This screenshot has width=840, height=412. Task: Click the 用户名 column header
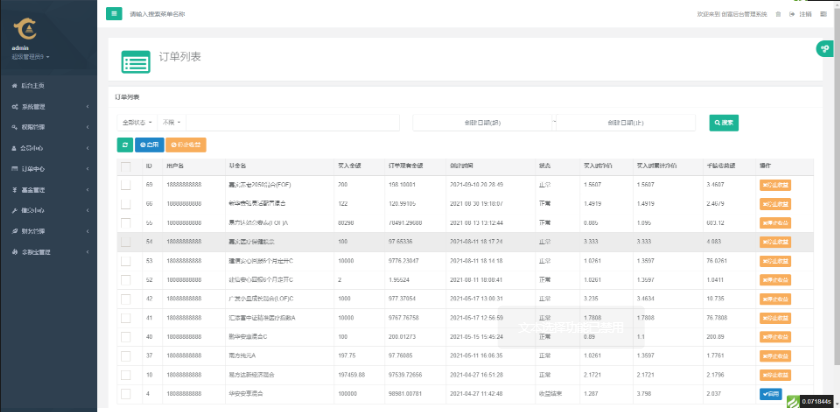(x=175, y=167)
